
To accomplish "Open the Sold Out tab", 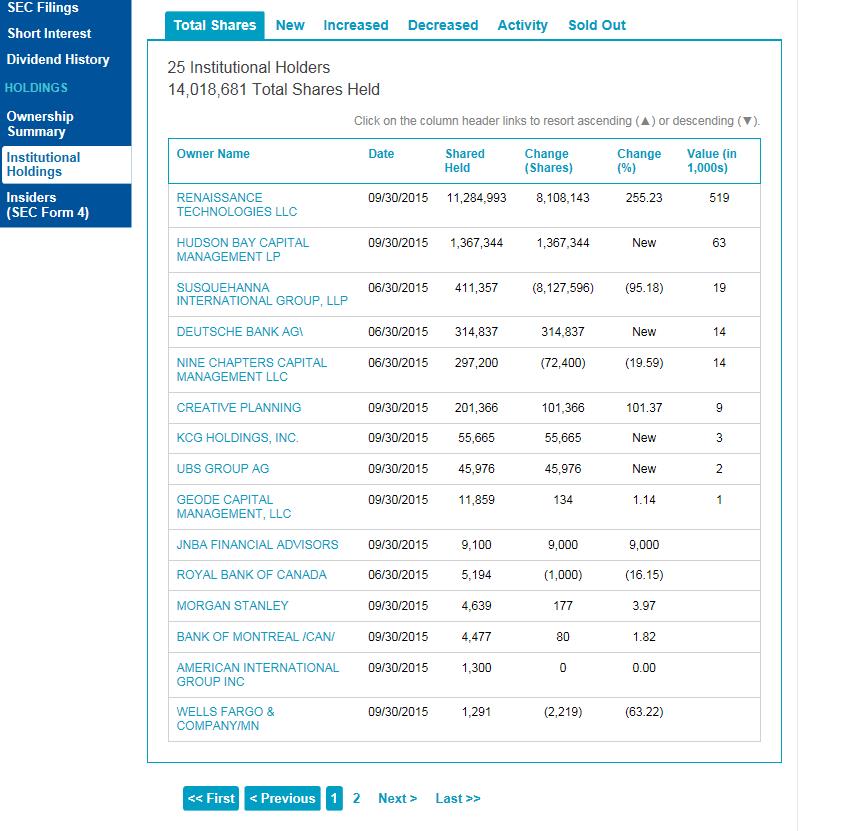I will click(x=596, y=25).
